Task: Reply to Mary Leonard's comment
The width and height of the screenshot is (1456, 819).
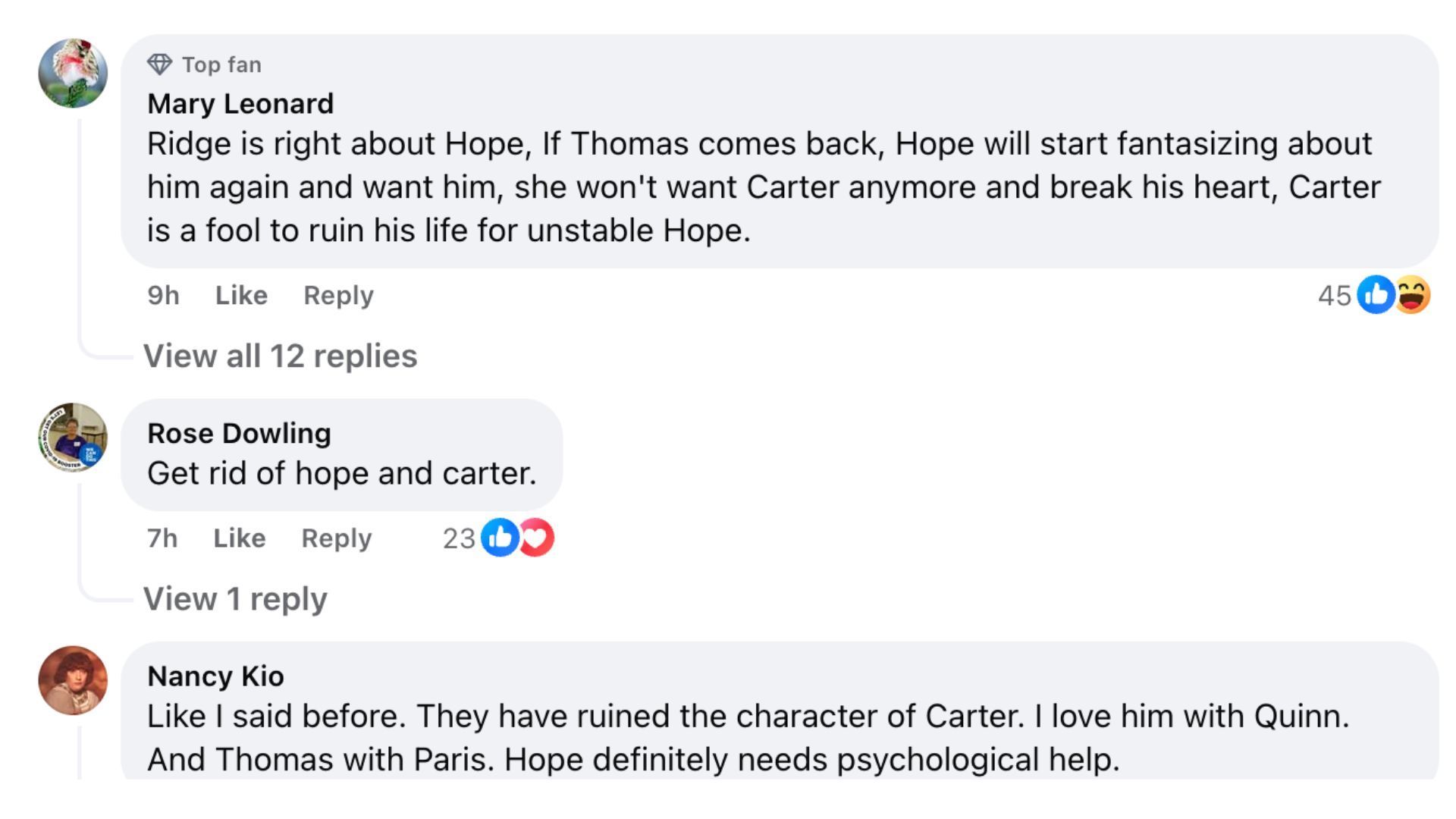Action: (338, 295)
